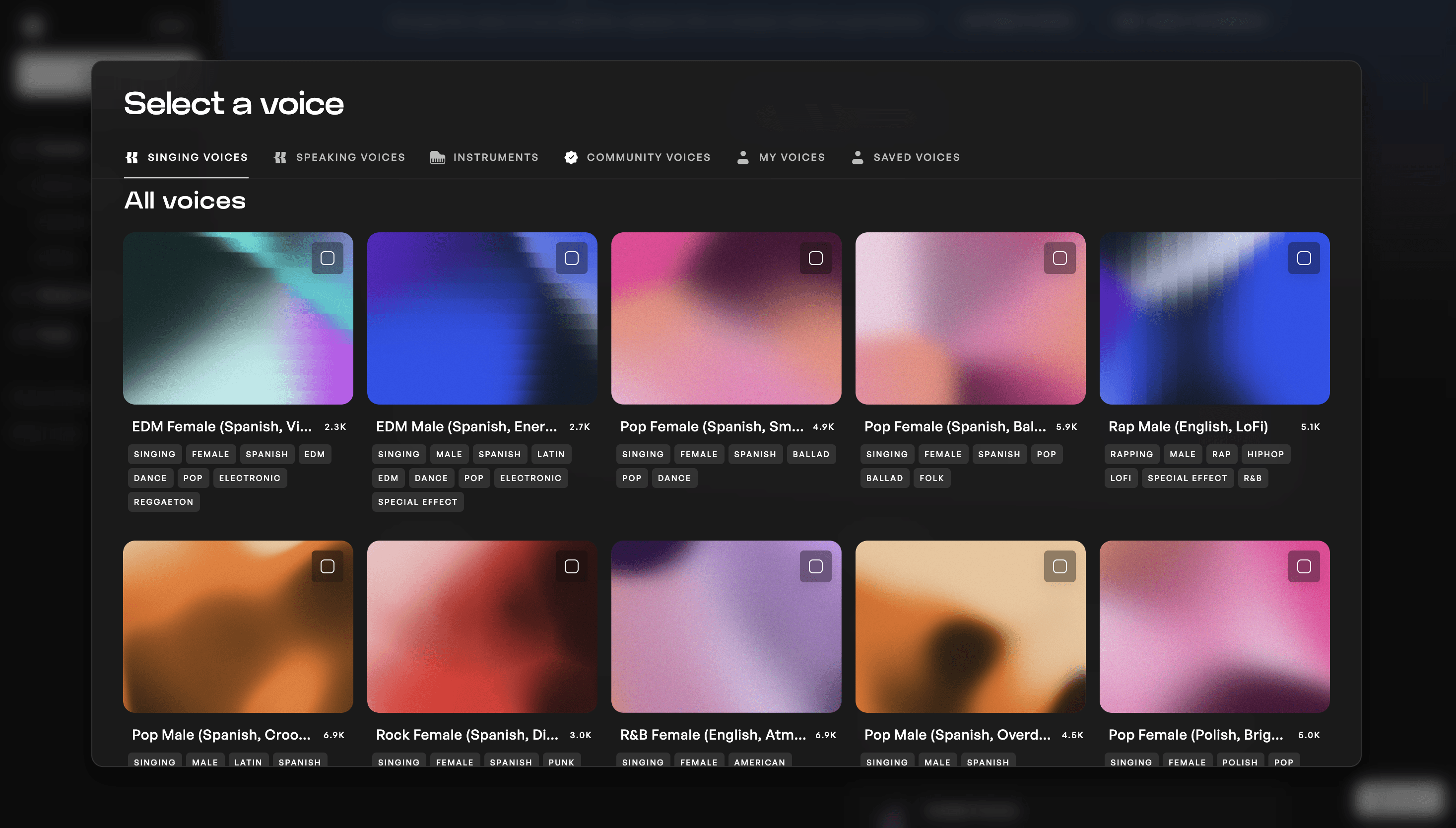Open the EDM Male (Spanish) blue thumbnail
Image resolution: width=1456 pixels, height=828 pixels.
click(x=482, y=319)
